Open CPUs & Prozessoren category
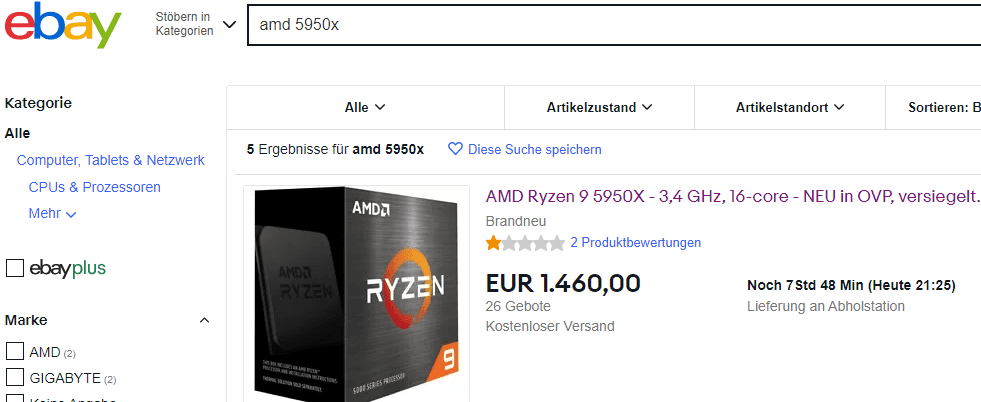This screenshot has height=402, width=981. click(x=94, y=187)
